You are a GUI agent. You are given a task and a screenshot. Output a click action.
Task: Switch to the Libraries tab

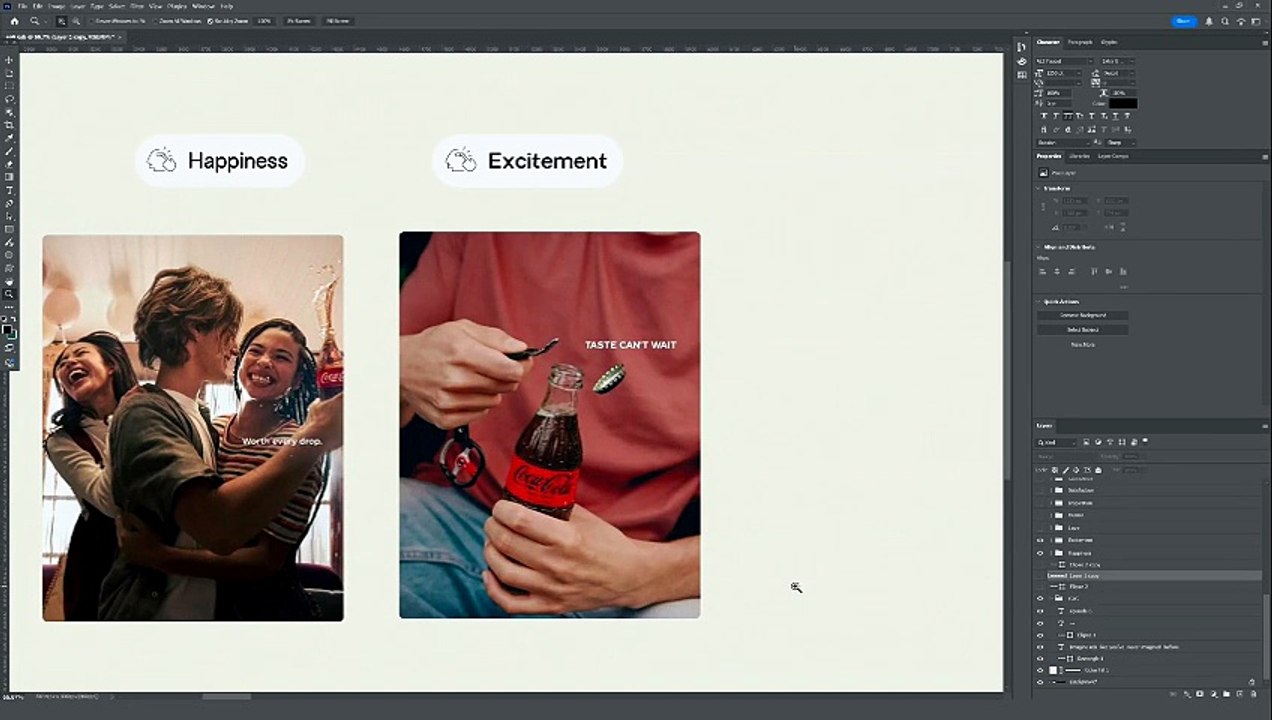(x=1079, y=156)
